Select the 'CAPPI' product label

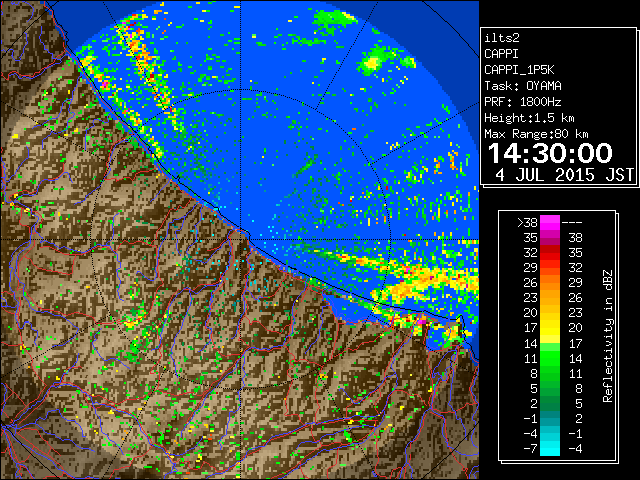click(x=501, y=54)
